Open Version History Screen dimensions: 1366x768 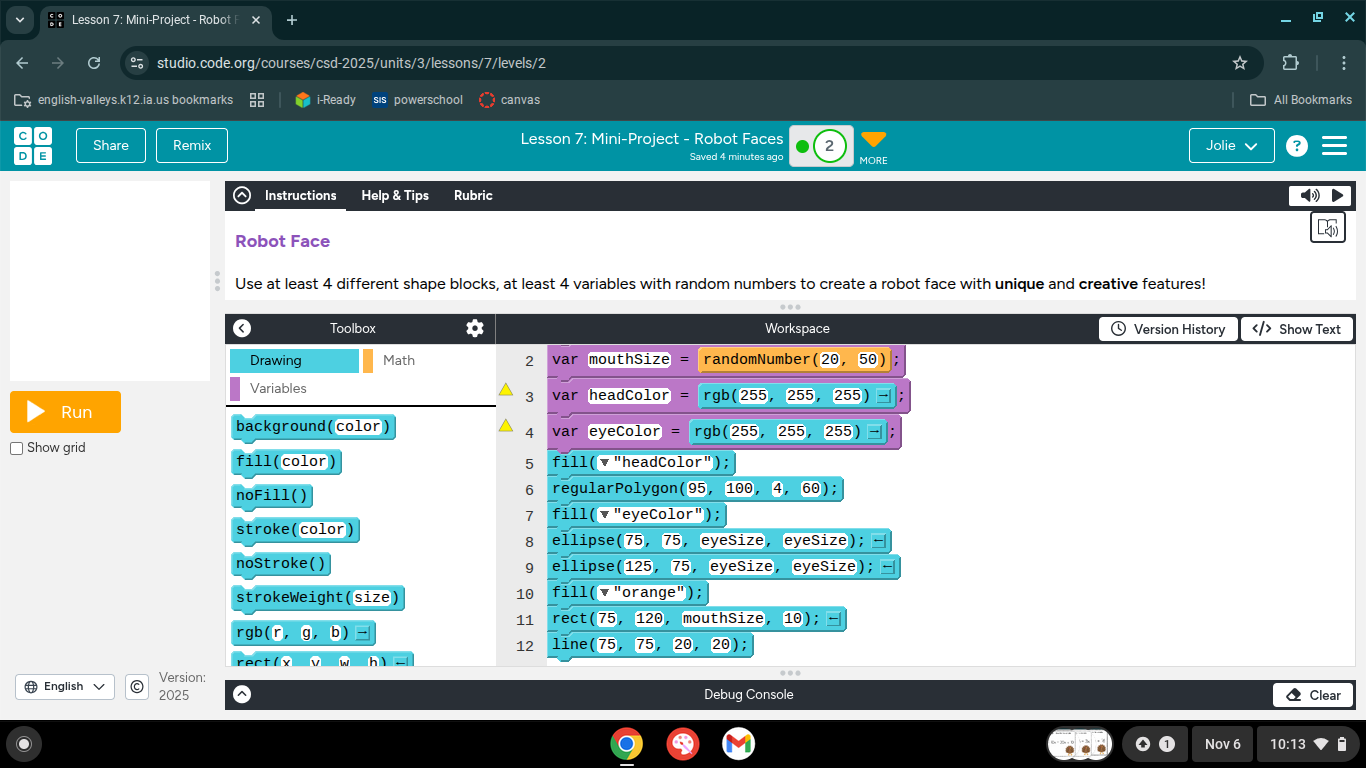[x=1168, y=329]
